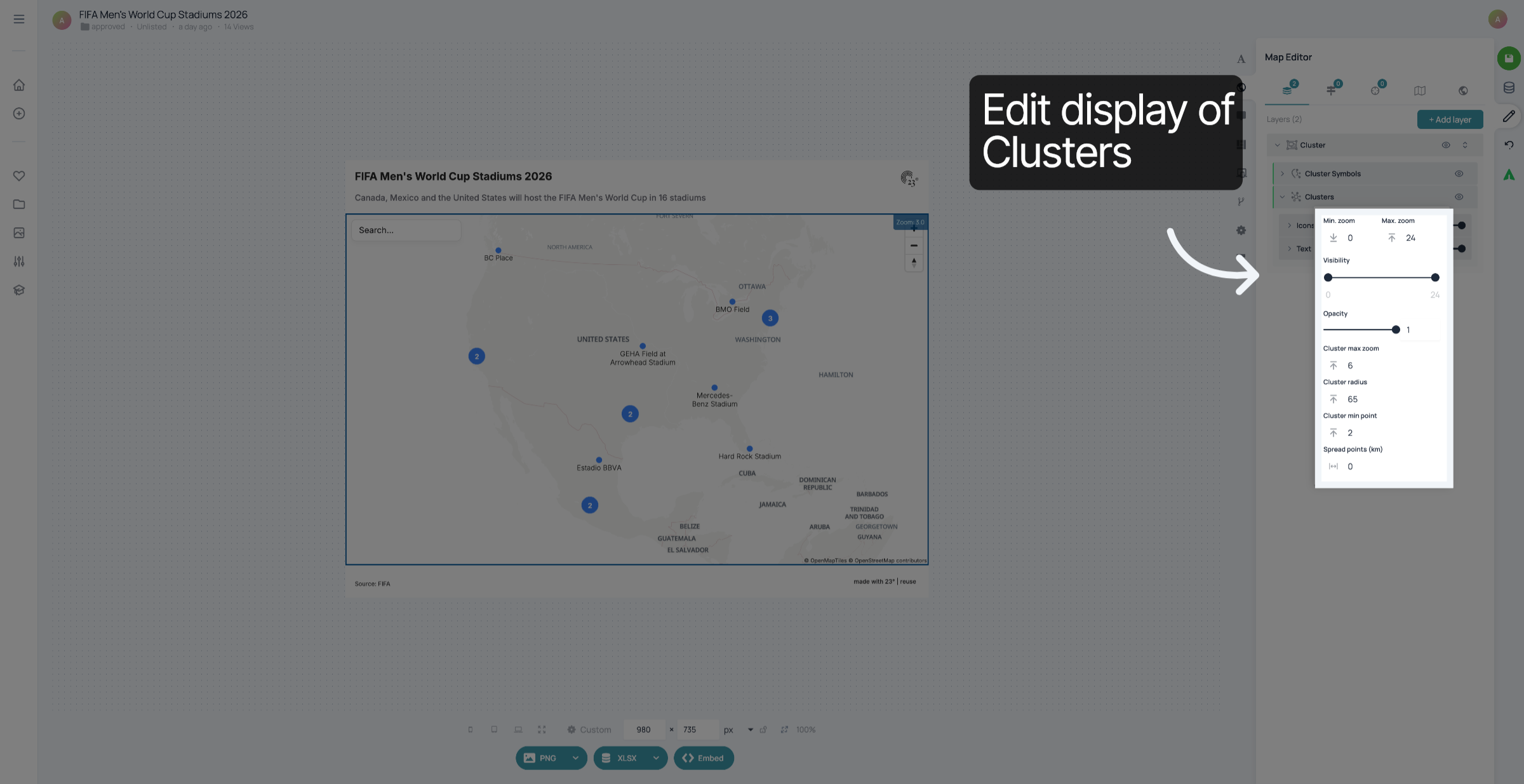1524x784 pixels.
Task: Collapse the Clusters section
Action: (x=1283, y=197)
